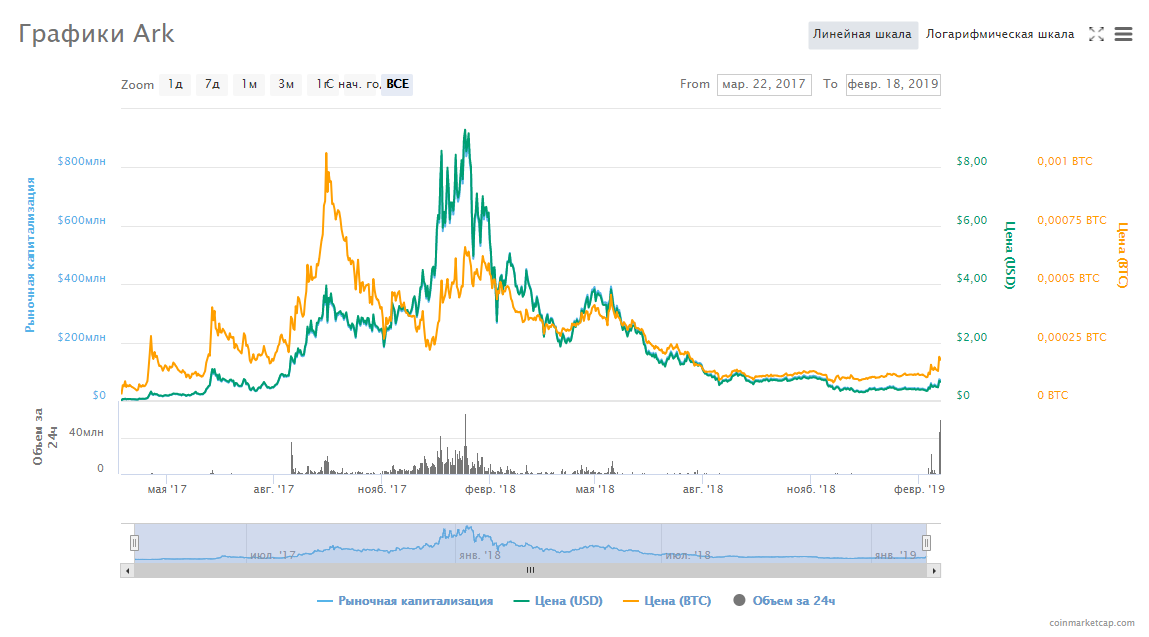This screenshot has height=637, width=1149.
Task: Set zoom to 3м
Action: point(286,84)
